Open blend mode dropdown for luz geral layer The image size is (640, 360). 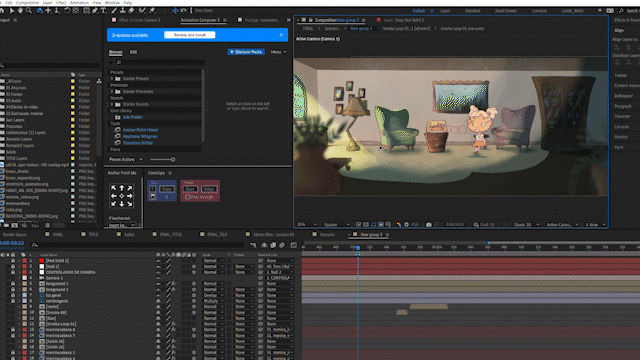213,295
